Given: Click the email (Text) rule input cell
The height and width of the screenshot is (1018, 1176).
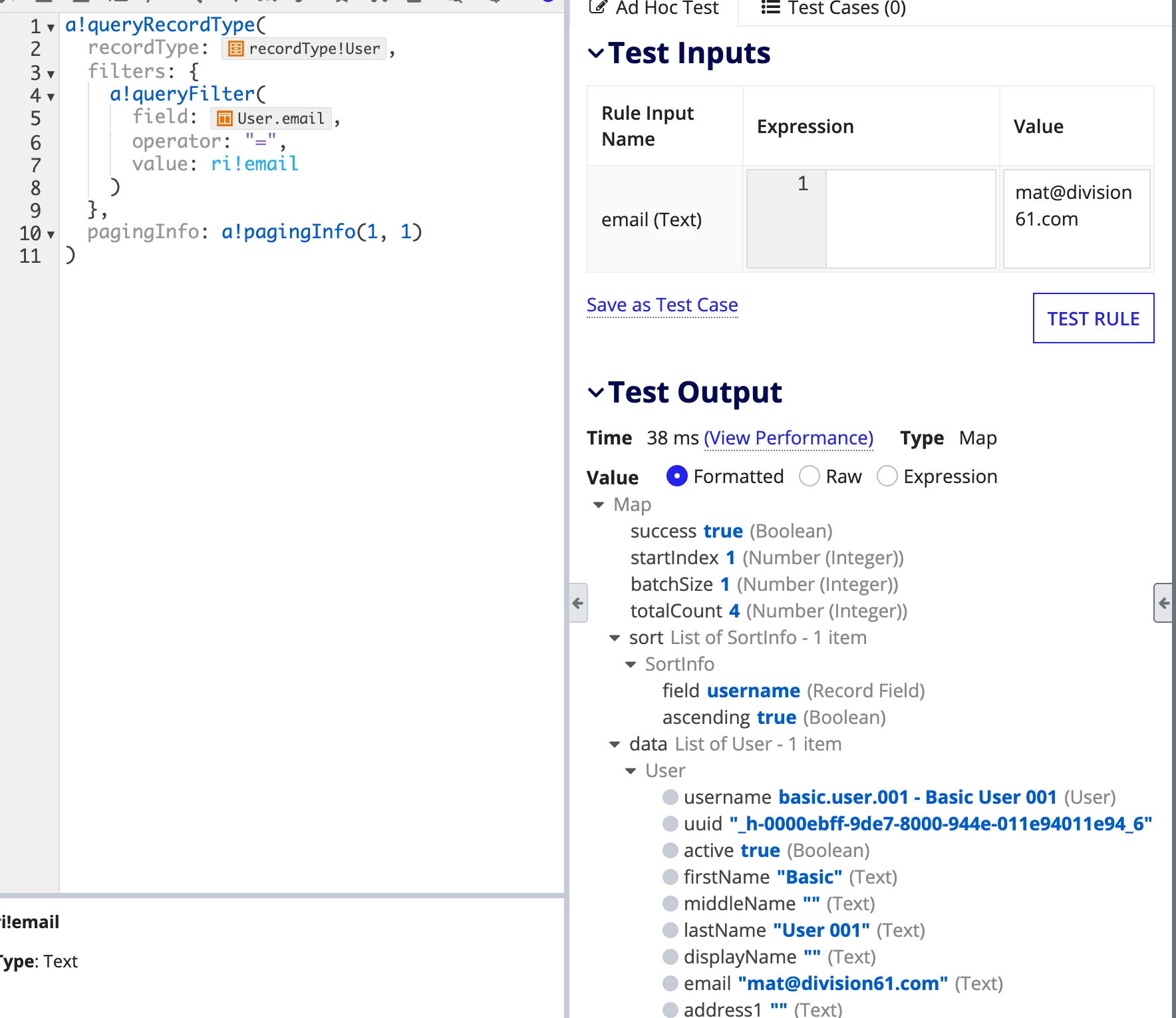Looking at the screenshot, I should click(x=664, y=219).
